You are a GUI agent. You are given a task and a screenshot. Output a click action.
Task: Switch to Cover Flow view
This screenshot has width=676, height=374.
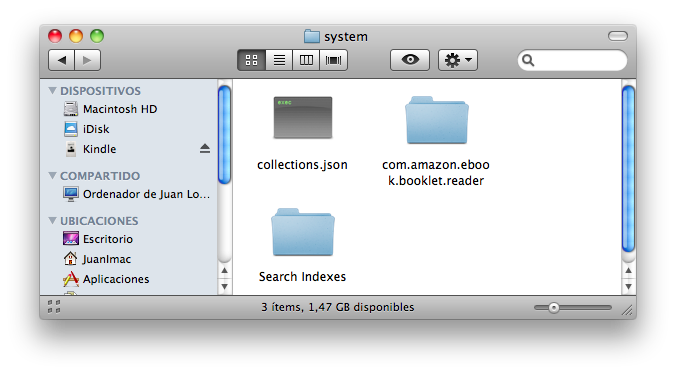333,60
